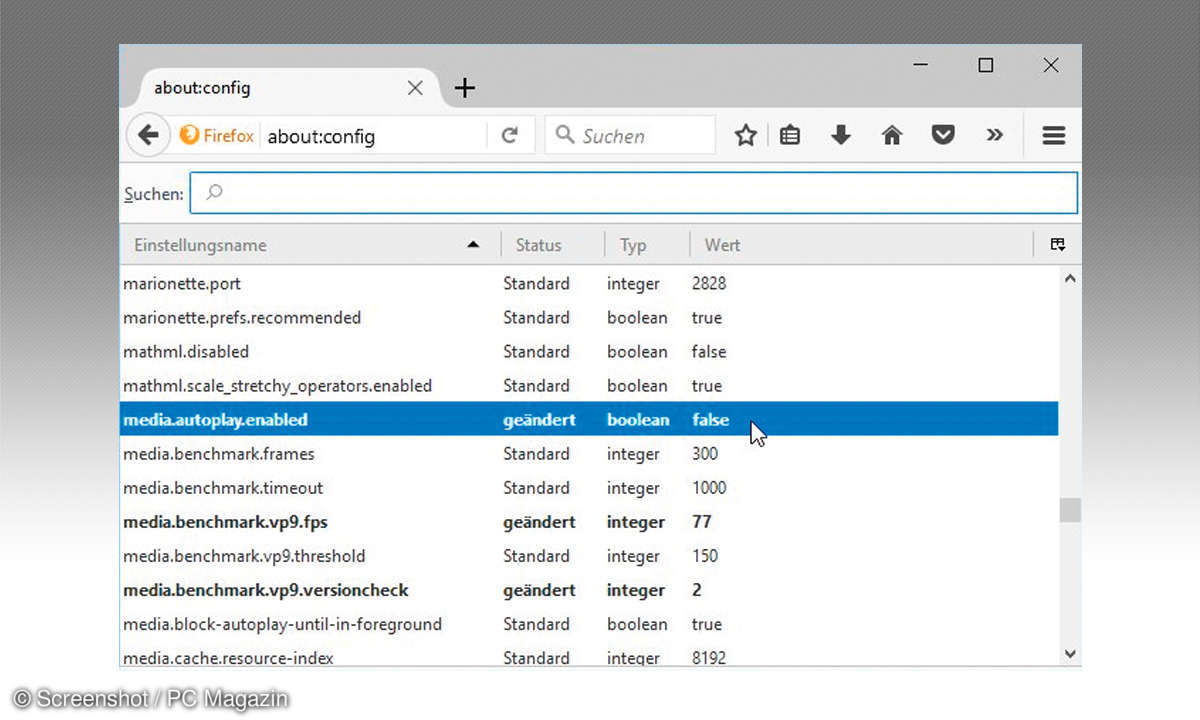Click the address bar showing about:config
This screenshot has height=720, width=1200.
pos(375,136)
